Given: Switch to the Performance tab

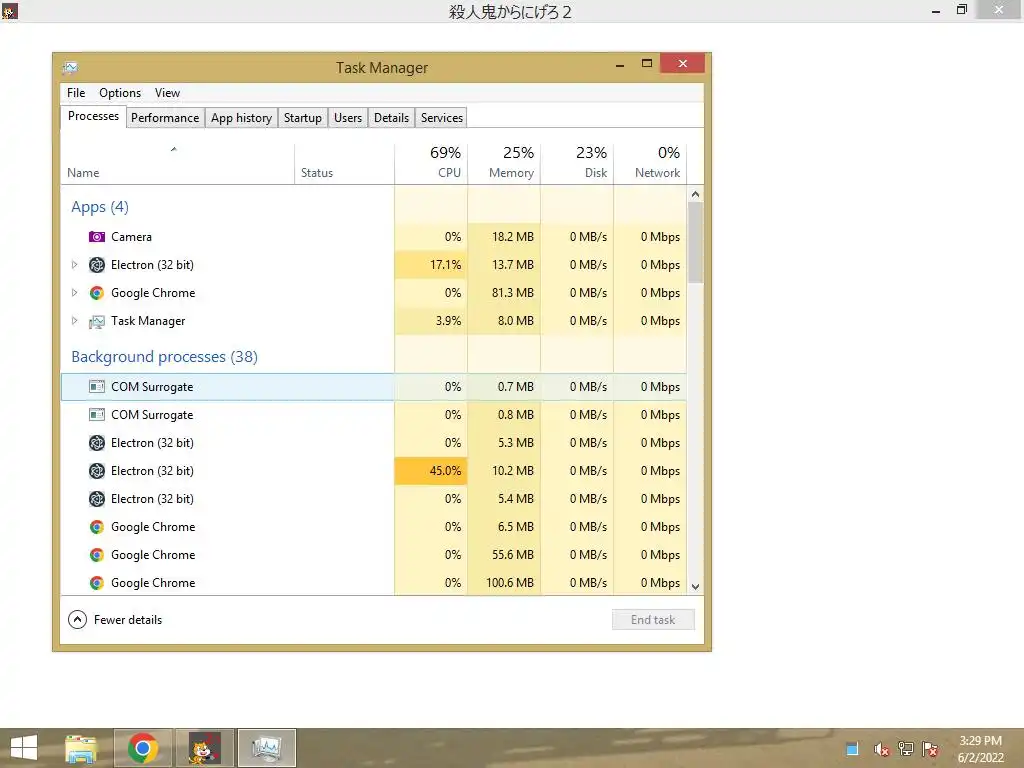Looking at the screenshot, I should point(165,118).
